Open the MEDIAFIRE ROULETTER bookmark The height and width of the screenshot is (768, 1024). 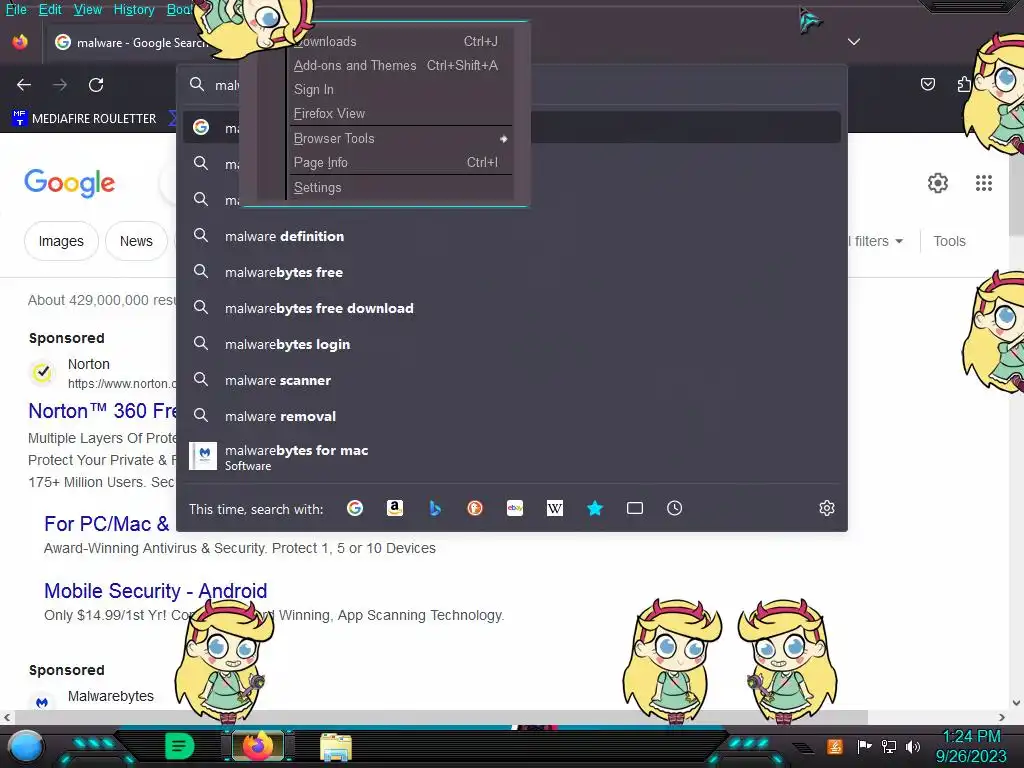[x=84, y=118]
